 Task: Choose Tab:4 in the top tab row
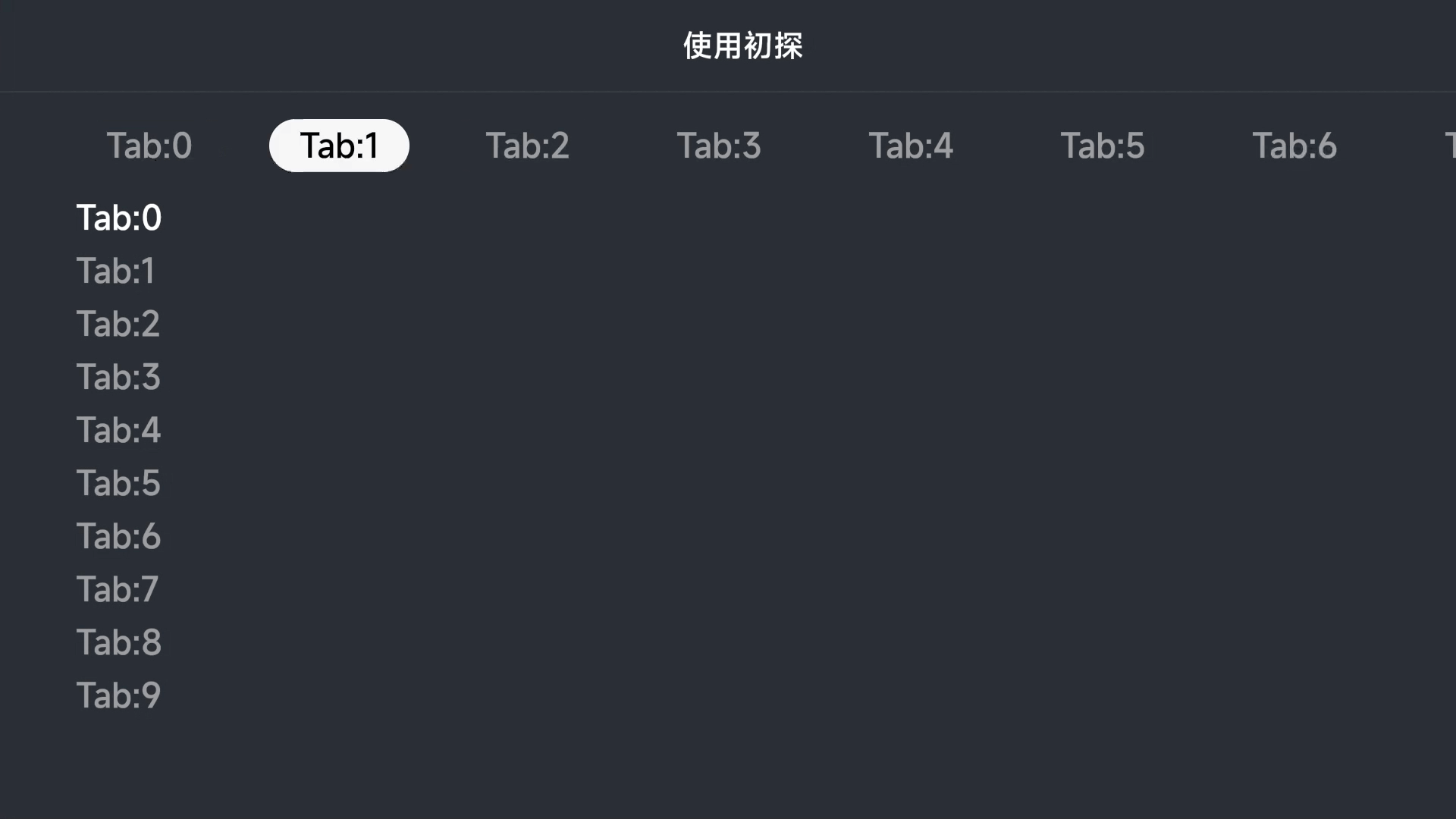(911, 146)
